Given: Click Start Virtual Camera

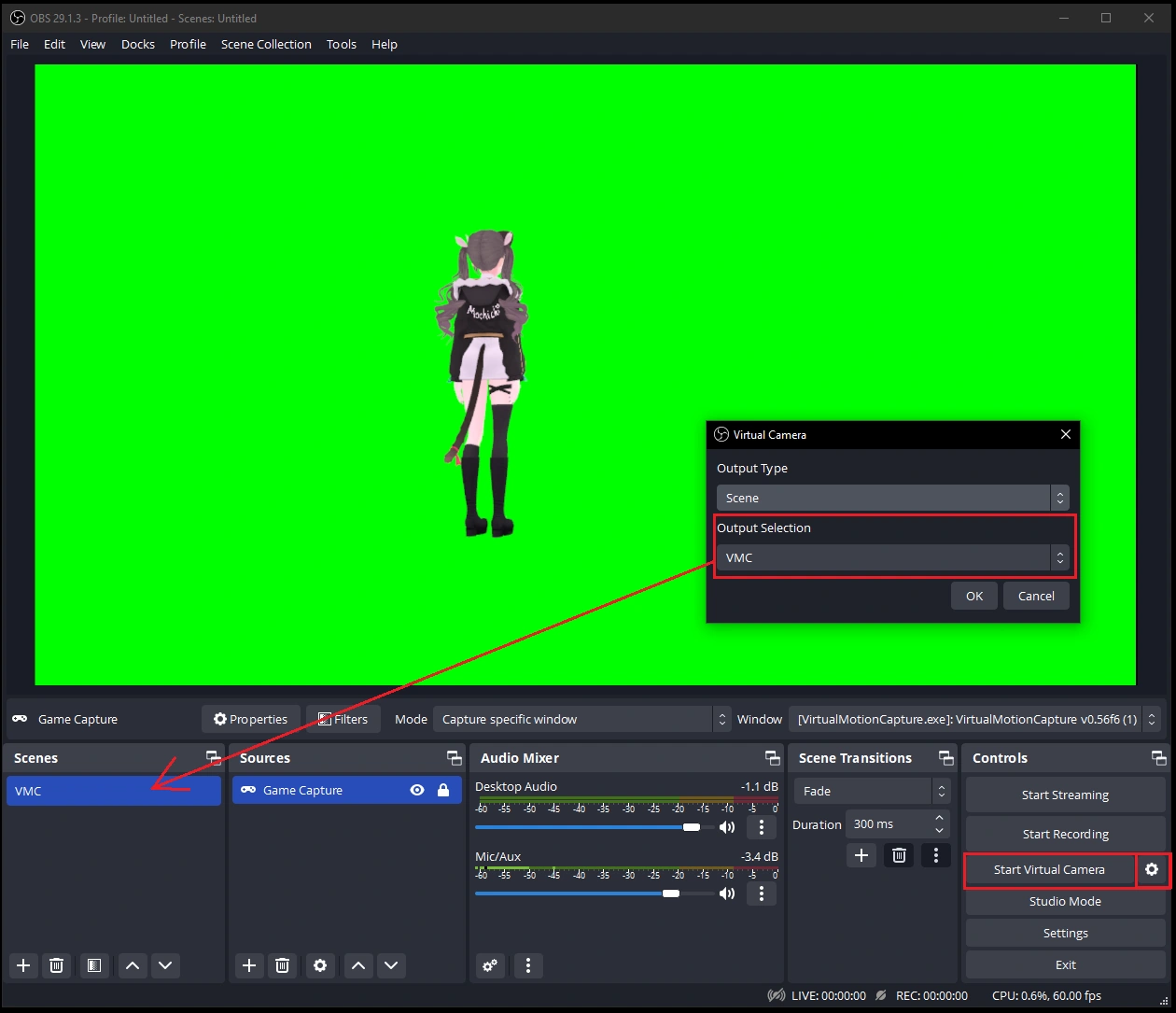Looking at the screenshot, I should (x=1049, y=869).
